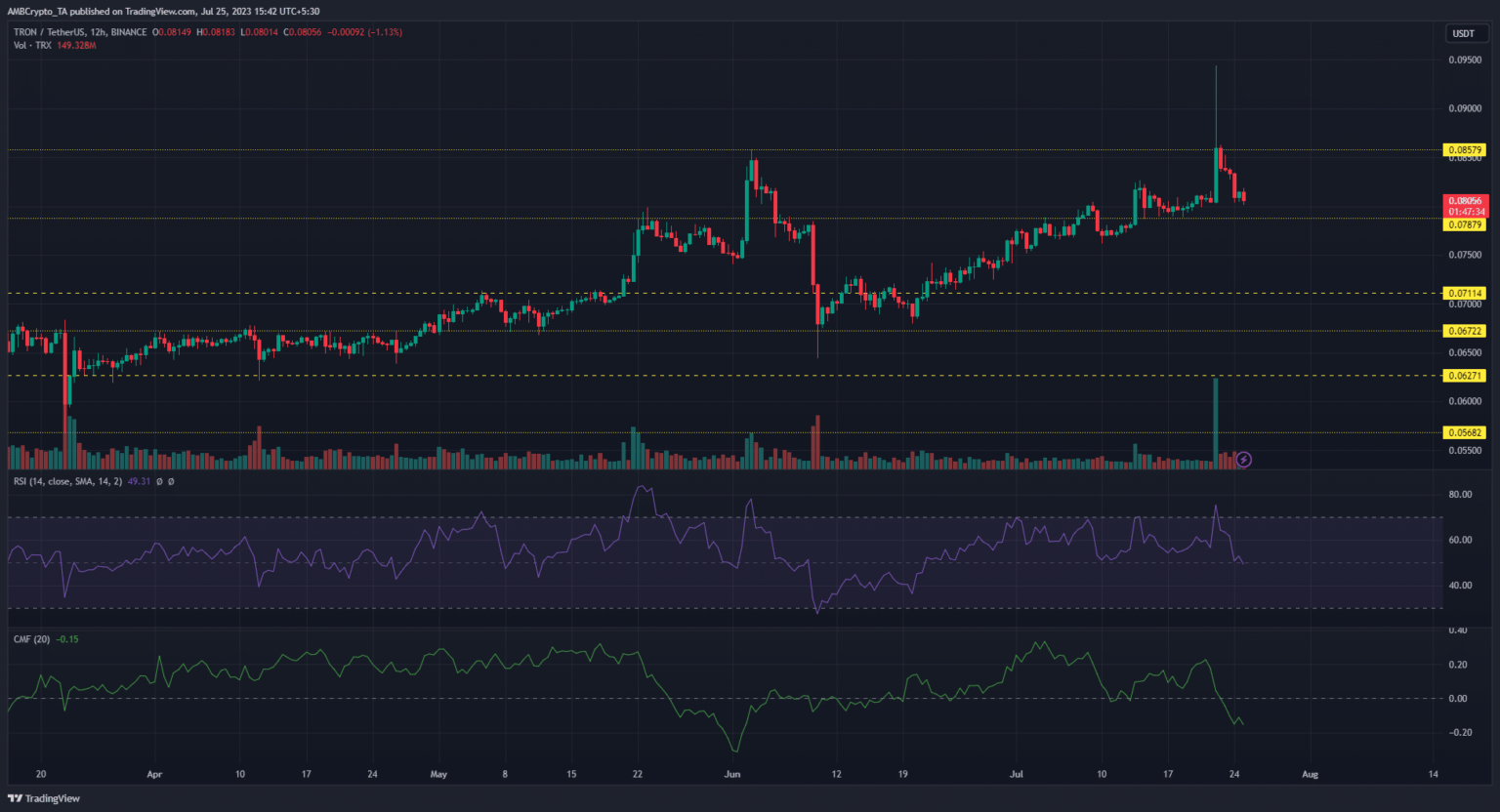Click the 0.08579 yellow price label
Screen dimensions: 1500x812
coord(1464,150)
